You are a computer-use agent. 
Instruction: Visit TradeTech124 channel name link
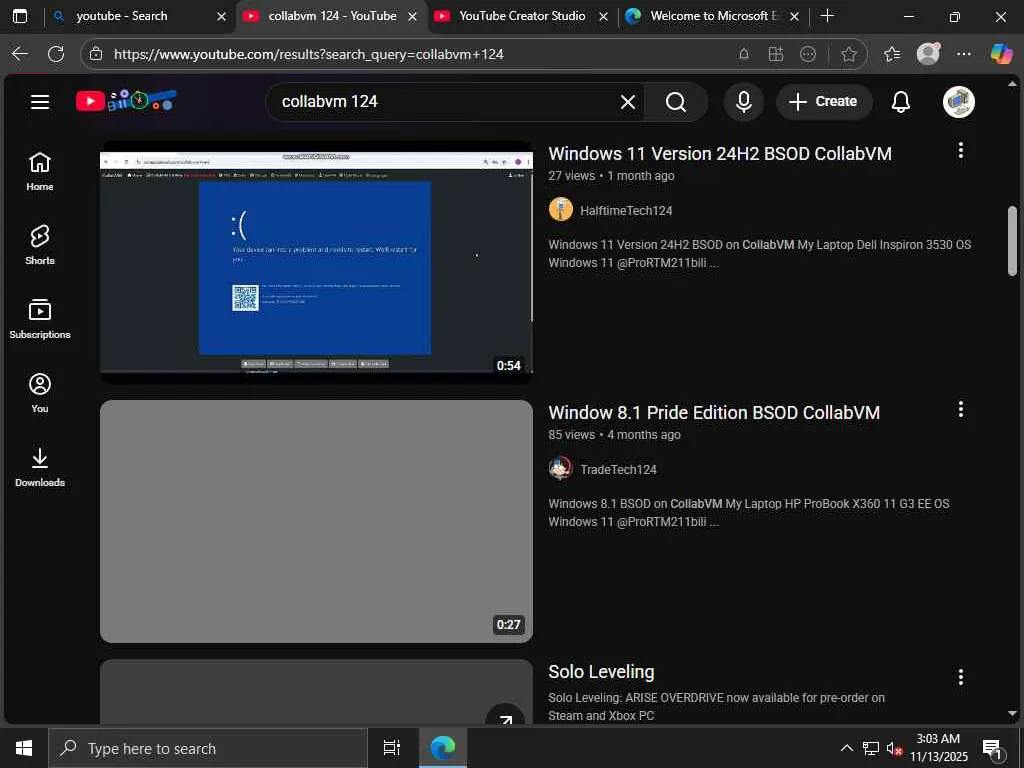pos(618,470)
